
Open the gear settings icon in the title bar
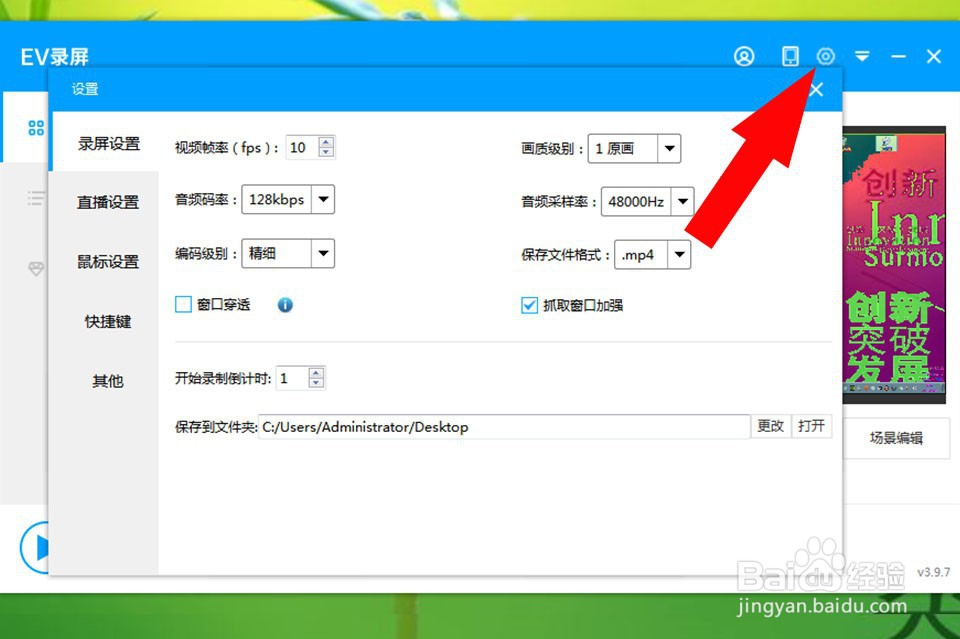tap(825, 56)
